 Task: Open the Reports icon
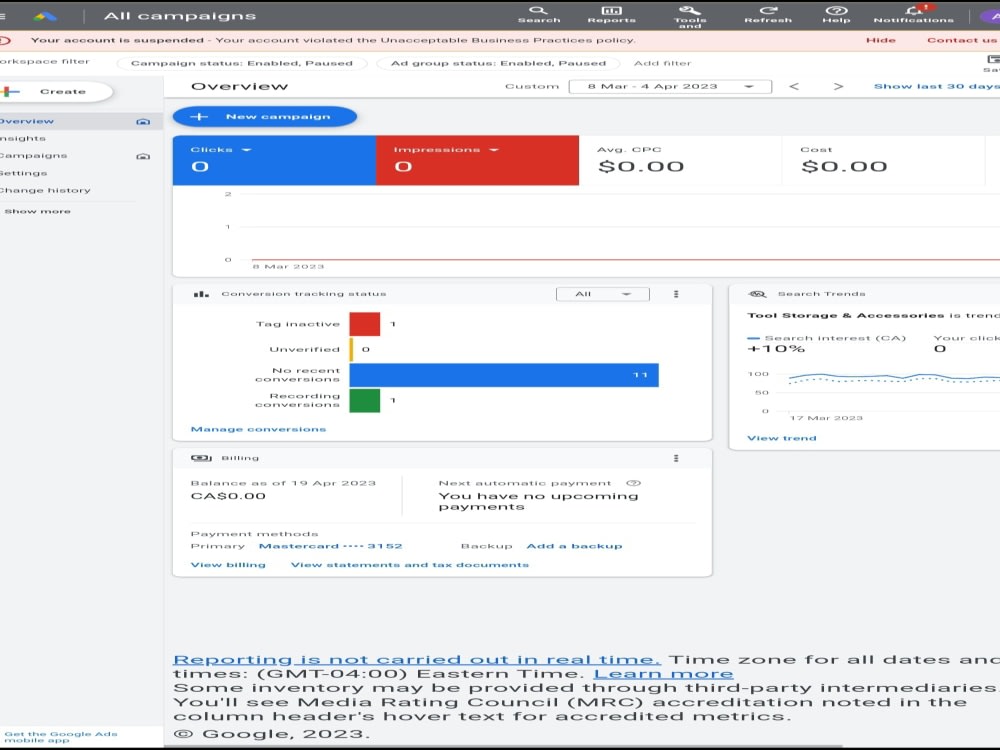pos(611,14)
